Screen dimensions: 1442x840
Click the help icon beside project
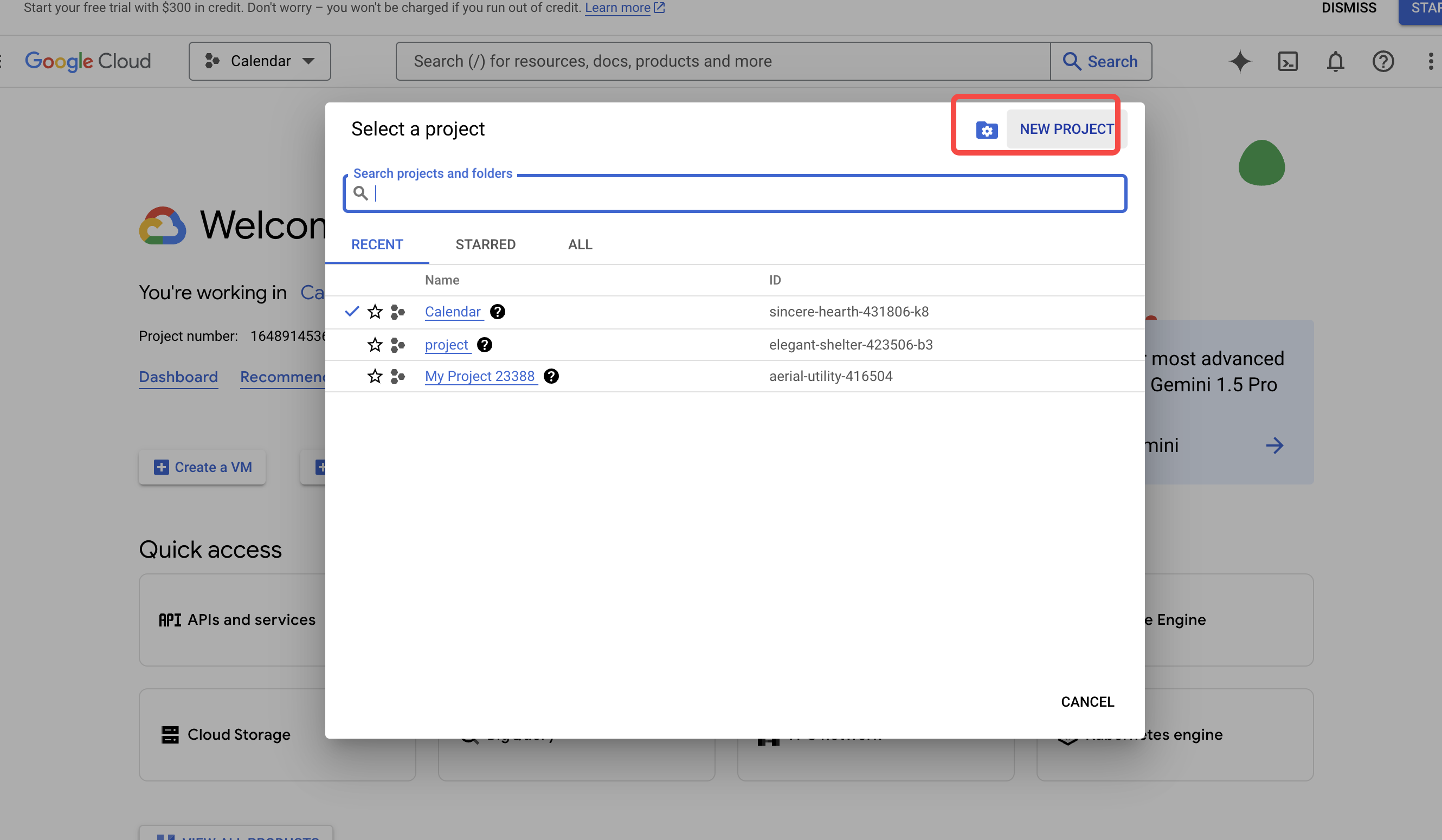point(484,345)
